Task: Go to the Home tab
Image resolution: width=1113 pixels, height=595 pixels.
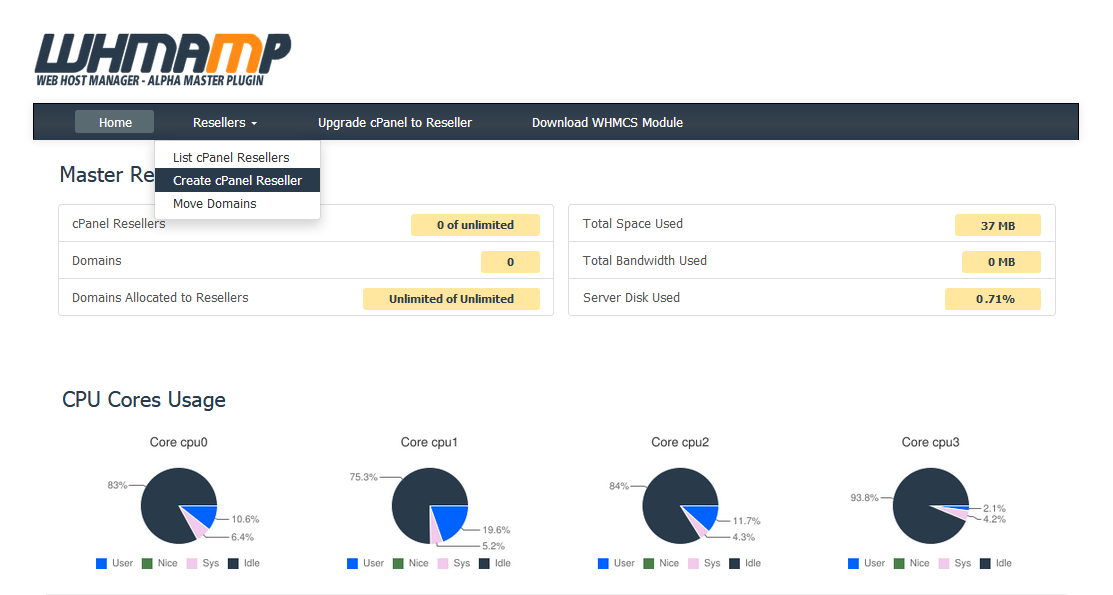Action: point(114,122)
